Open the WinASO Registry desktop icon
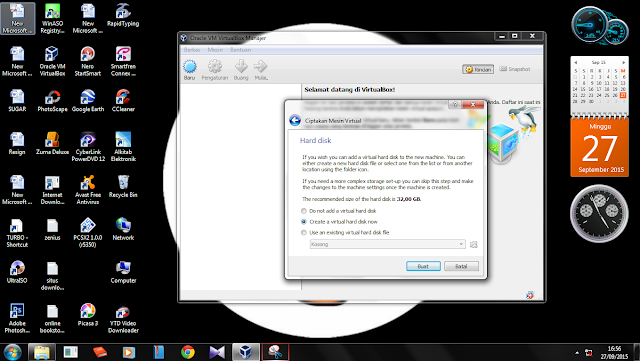640x361 pixels. point(52,19)
